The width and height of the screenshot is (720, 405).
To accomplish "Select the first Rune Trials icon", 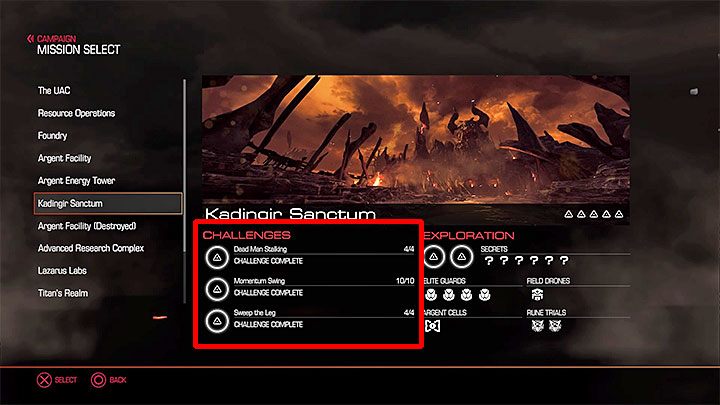I will point(538,326).
